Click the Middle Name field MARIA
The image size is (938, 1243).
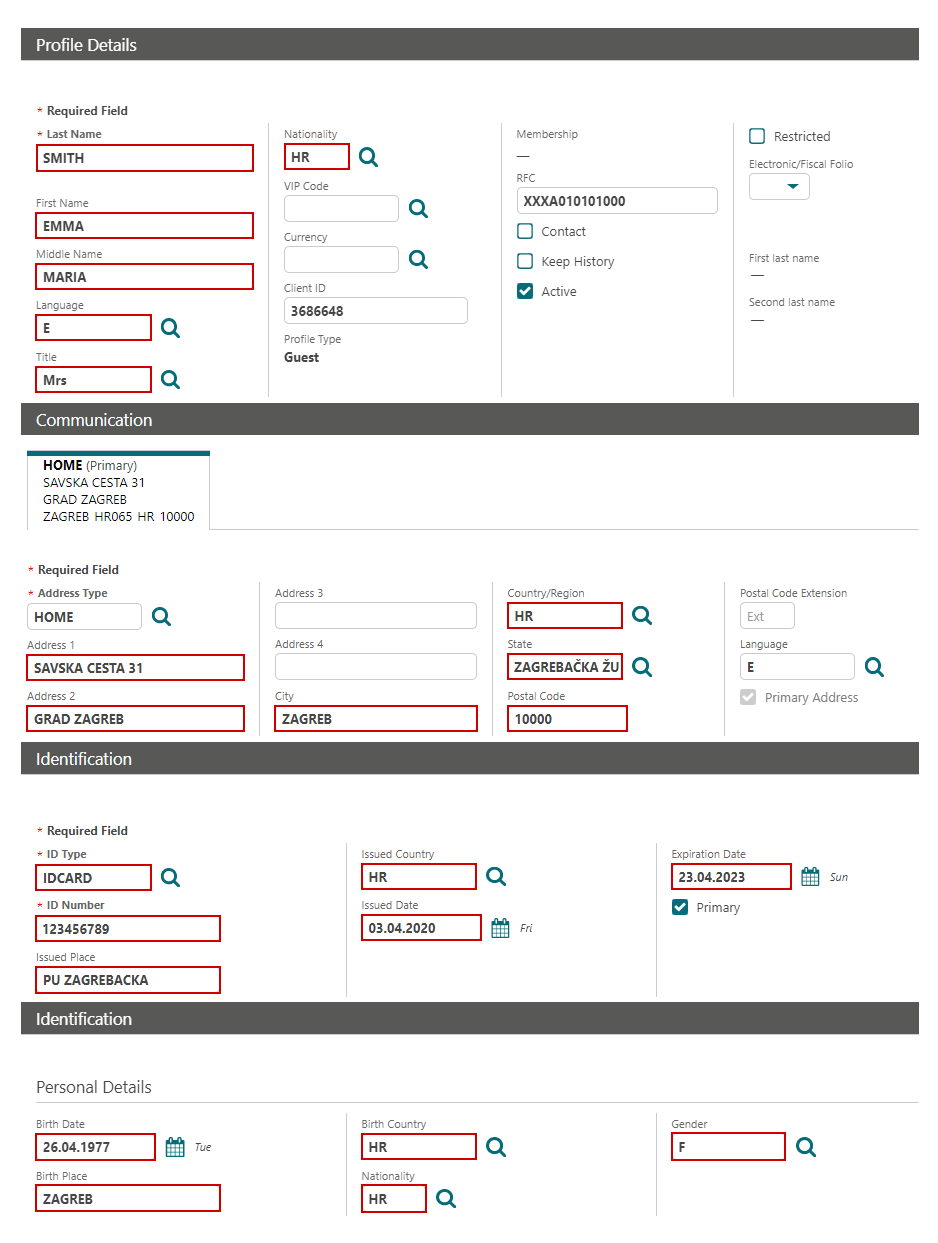point(144,277)
